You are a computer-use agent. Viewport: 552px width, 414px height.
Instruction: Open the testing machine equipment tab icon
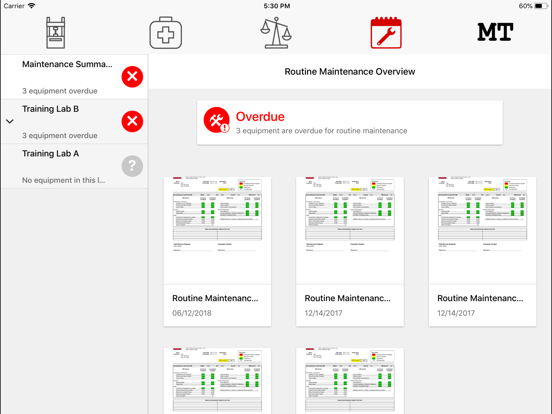click(56, 33)
